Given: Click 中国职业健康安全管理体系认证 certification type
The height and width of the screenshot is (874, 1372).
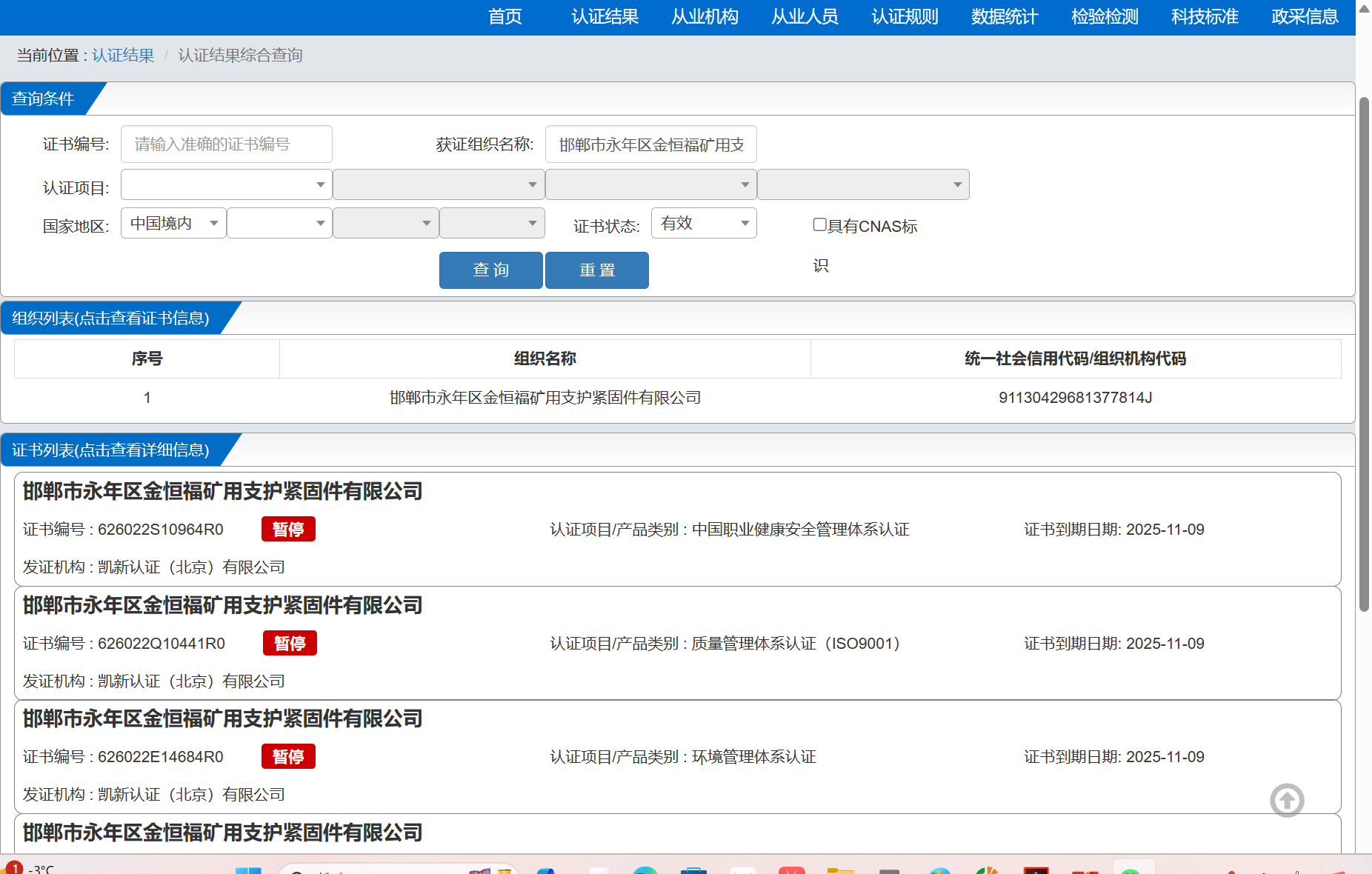Looking at the screenshot, I should tap(801, 530).
